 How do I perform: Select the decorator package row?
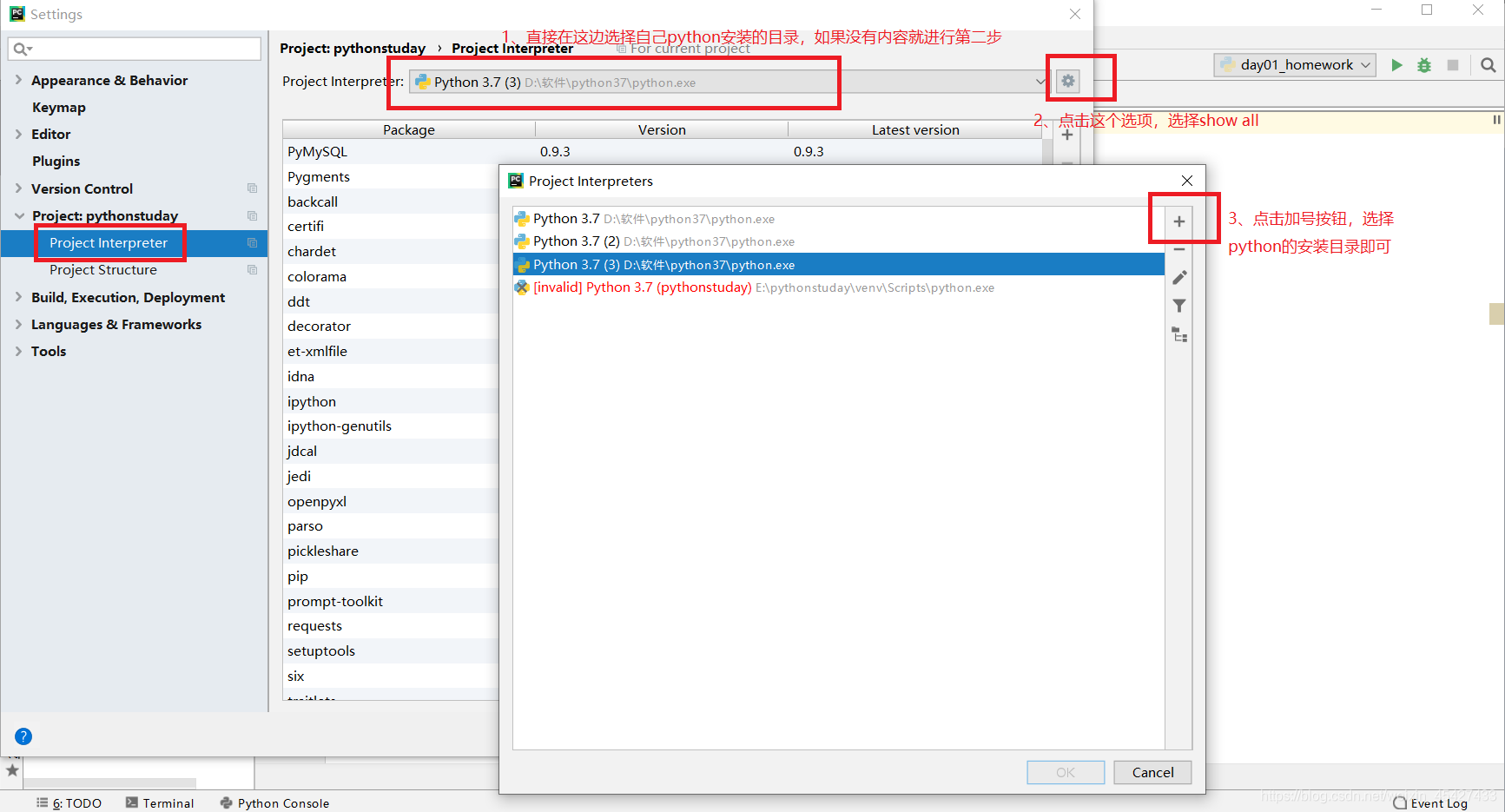pyautogui.click(x=391, y=326)
